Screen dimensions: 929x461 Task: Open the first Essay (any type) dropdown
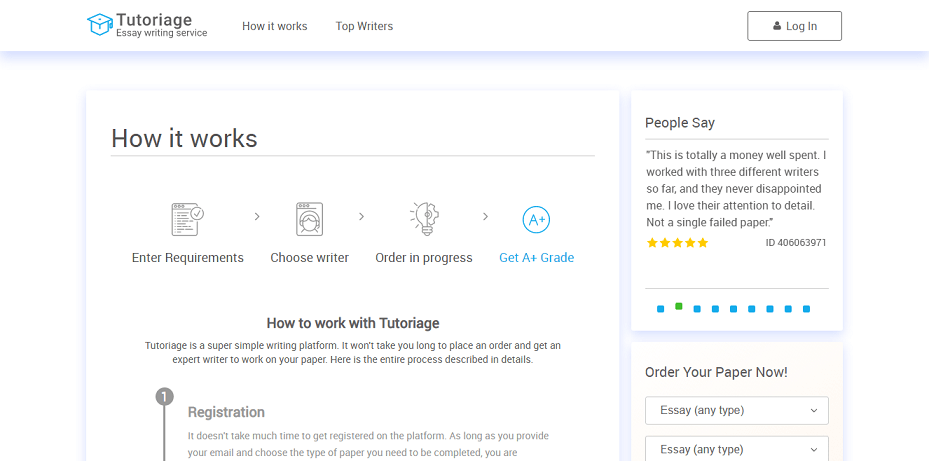(736, 411)
